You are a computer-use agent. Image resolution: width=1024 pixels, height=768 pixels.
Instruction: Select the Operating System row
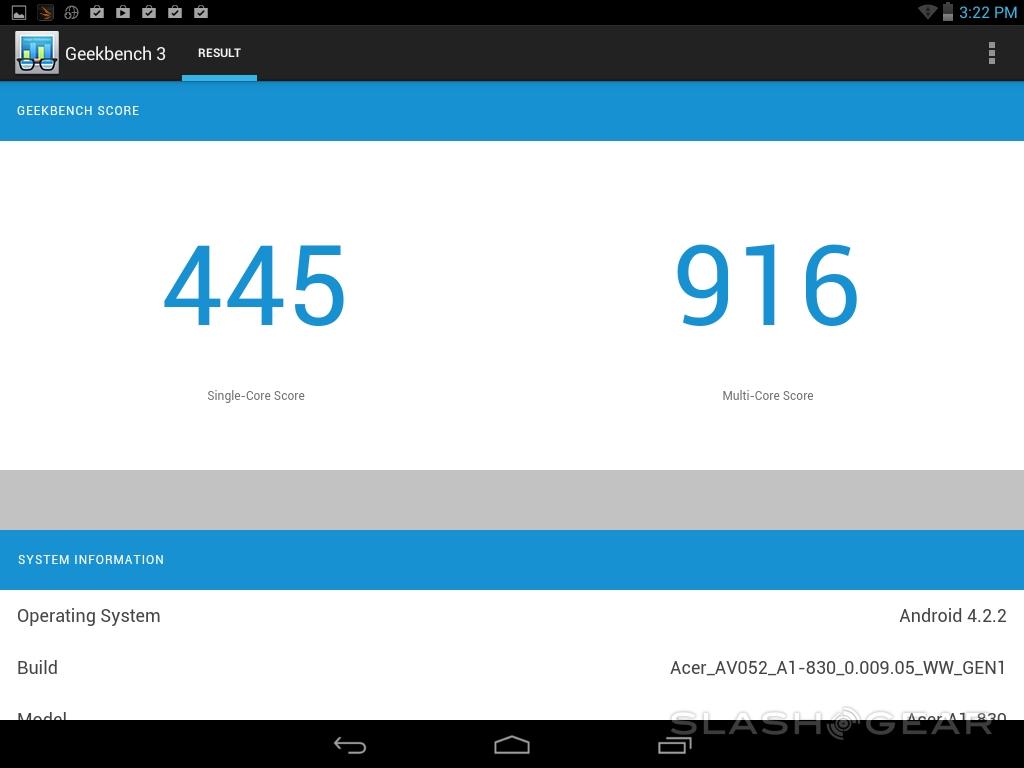[x=512, y=616]
